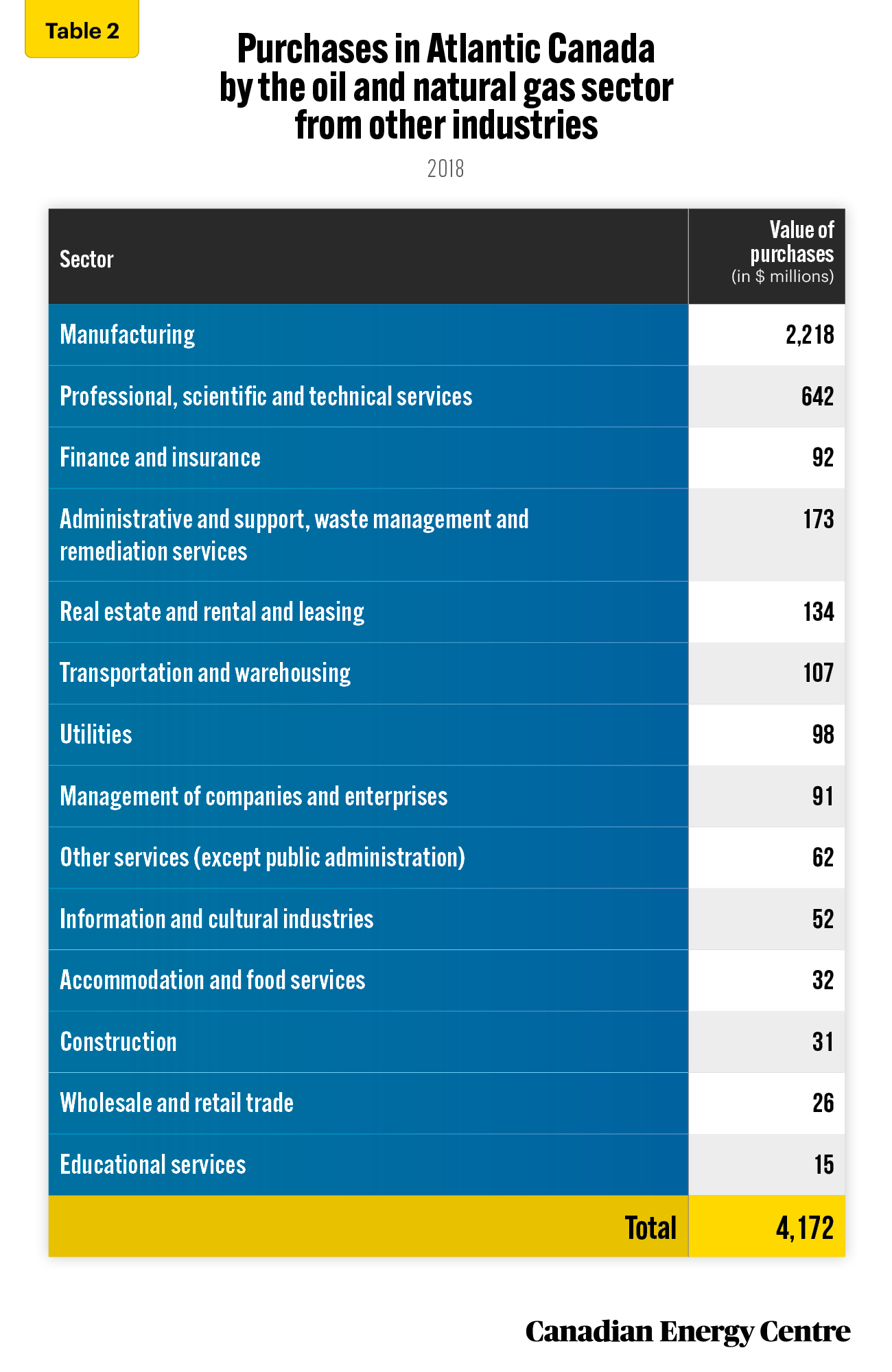
Task: Click the Finance and insurance row
Action: coord(447,458)
